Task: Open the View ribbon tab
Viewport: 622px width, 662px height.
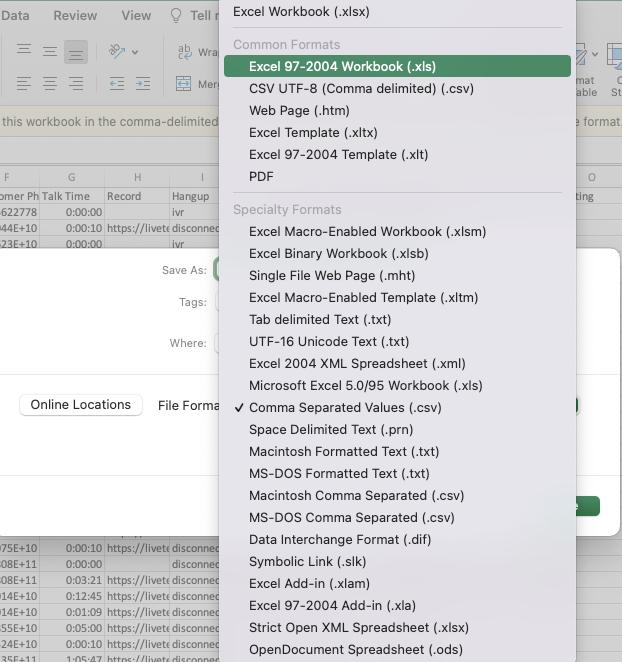Action: coord(136,16)
